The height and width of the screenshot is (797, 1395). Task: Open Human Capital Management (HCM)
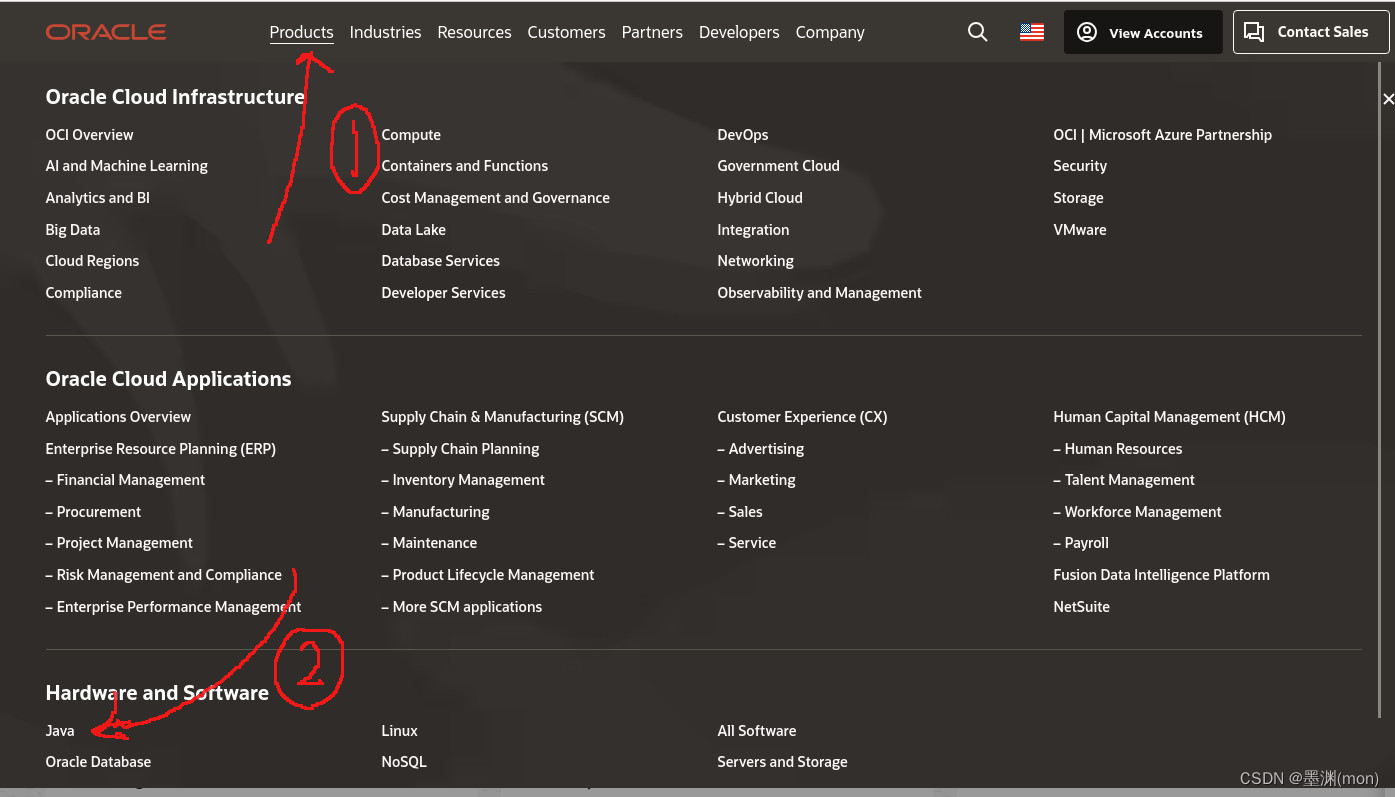point(1170,417)
